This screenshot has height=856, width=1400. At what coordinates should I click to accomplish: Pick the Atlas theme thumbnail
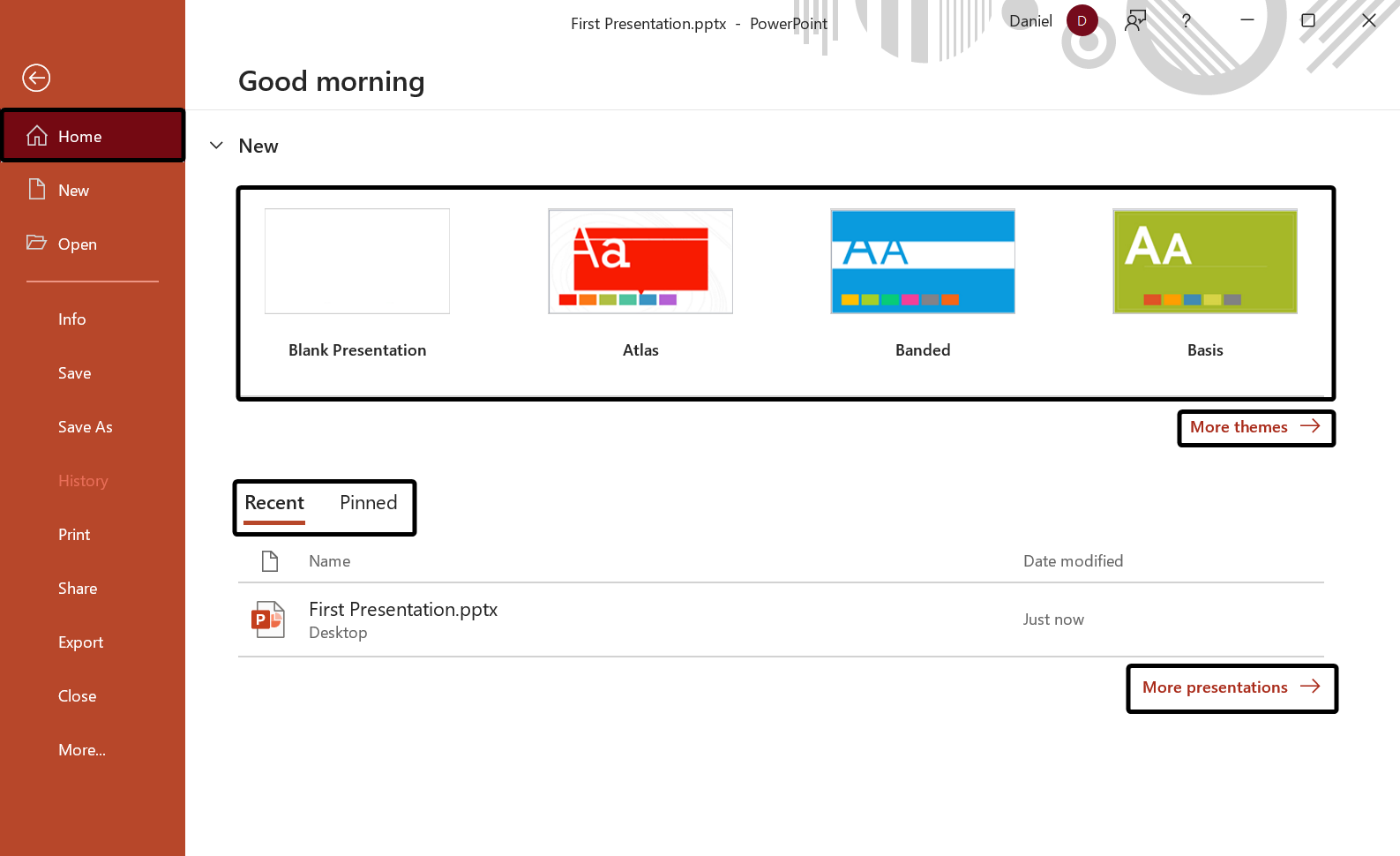click(640, 262)
